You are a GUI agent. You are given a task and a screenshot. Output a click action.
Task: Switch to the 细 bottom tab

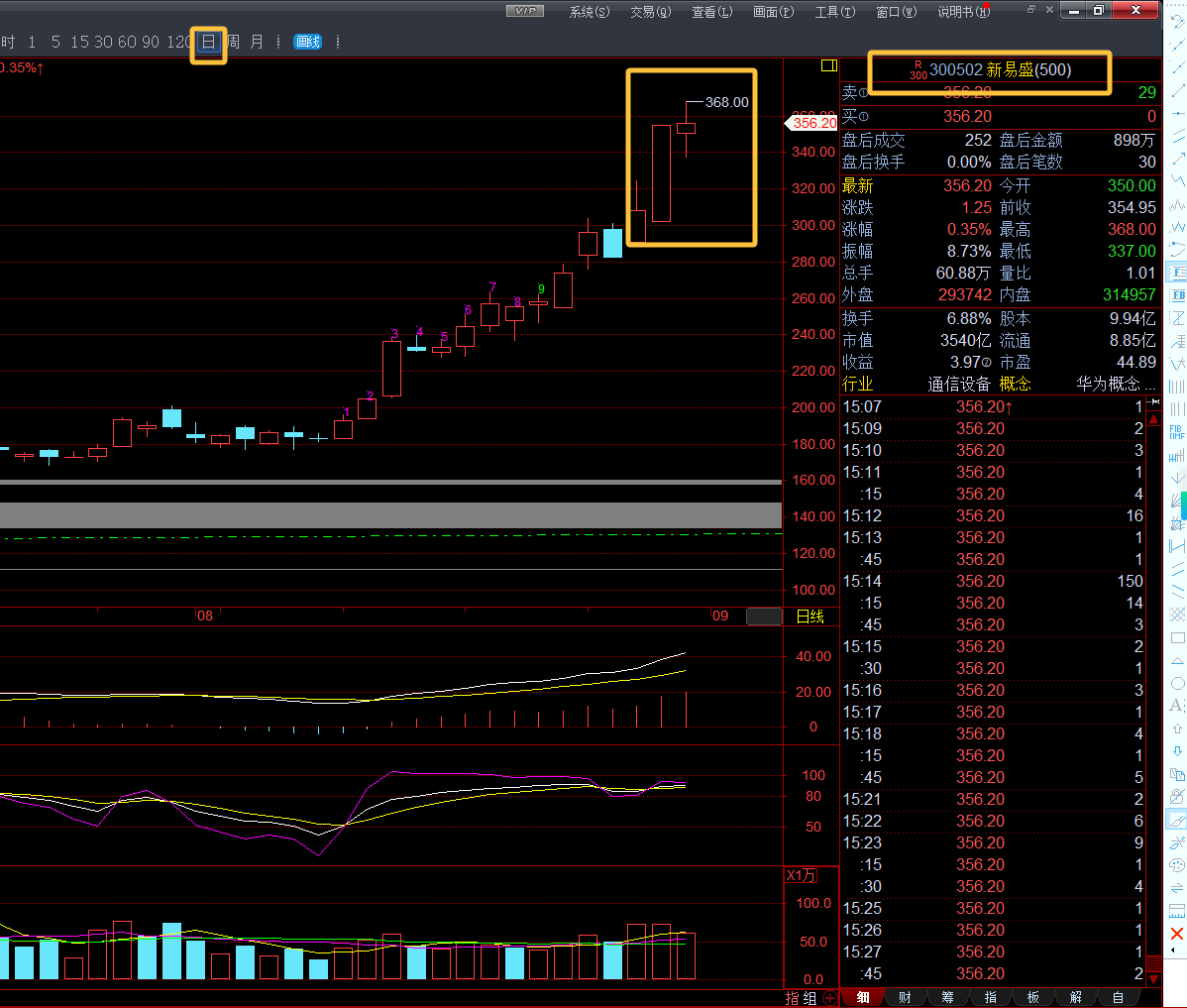[862, 997]
